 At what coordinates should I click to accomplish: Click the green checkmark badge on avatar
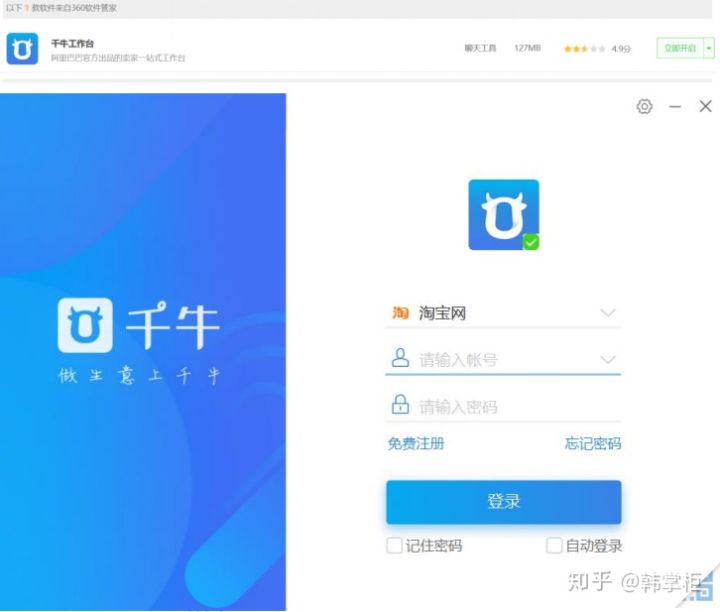point(531,242)
